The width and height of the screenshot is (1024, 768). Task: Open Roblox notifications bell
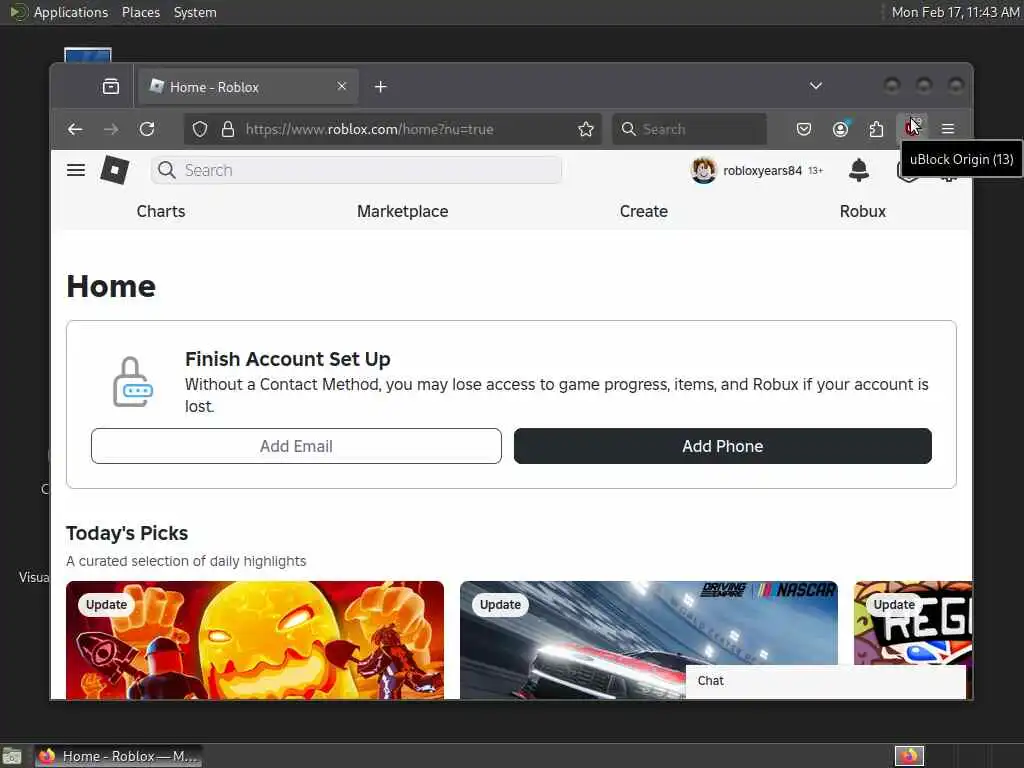point(859,170)
